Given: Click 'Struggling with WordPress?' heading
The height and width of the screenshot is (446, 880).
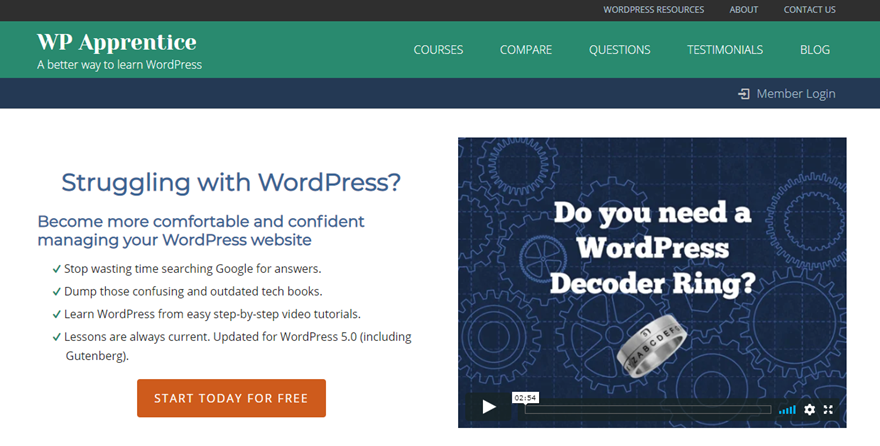Looking at the screenshot, I should pyautogui.click(x=231, y=182).
